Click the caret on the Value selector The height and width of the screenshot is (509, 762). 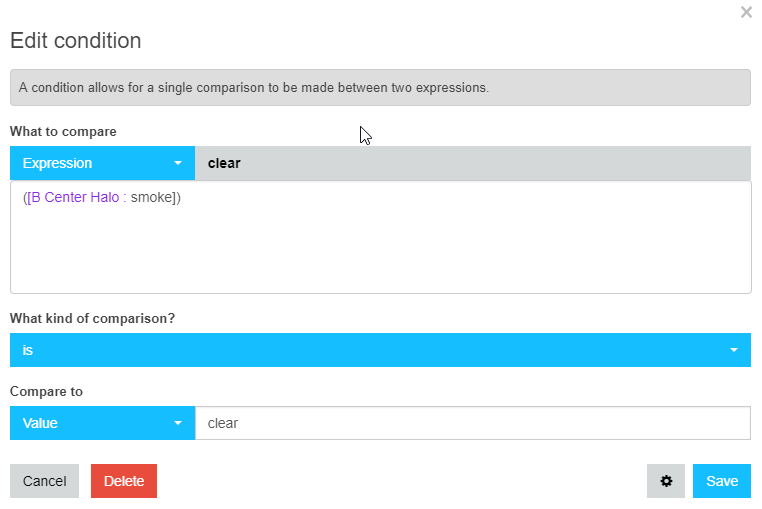(x=178, y=423)
